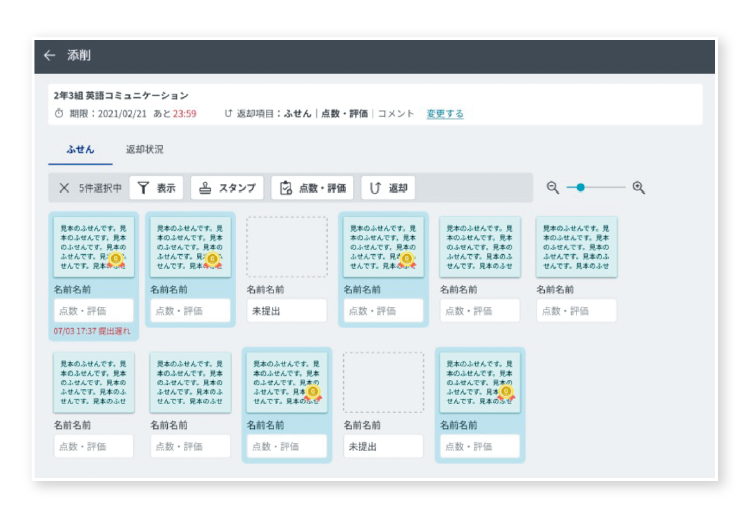The height and width of the screenshot is (513, 752).
Task: Switch to the 返却状況 tab
Action: click(x=144, y=150)
